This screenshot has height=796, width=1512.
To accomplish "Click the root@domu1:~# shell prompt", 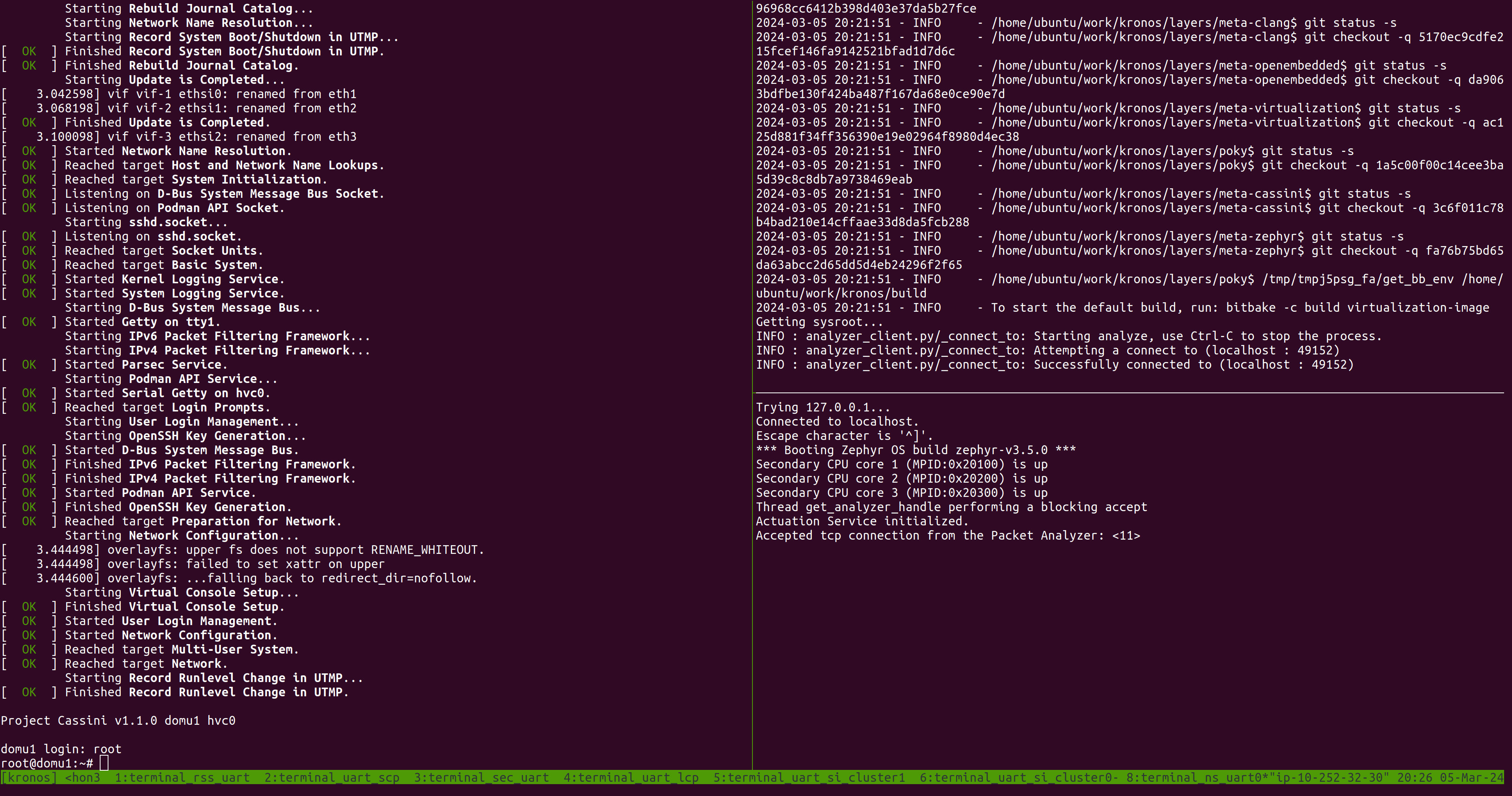I will click(47, 763).
